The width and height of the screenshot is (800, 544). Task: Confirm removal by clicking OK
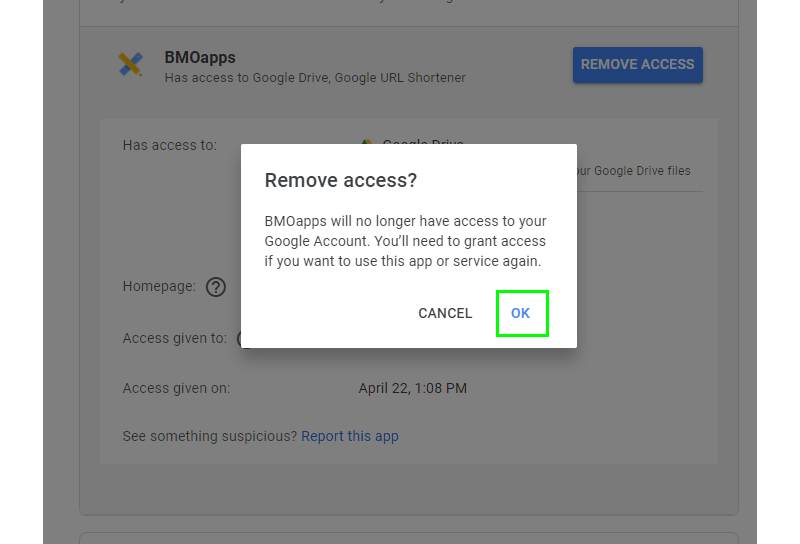coord(521,313)
